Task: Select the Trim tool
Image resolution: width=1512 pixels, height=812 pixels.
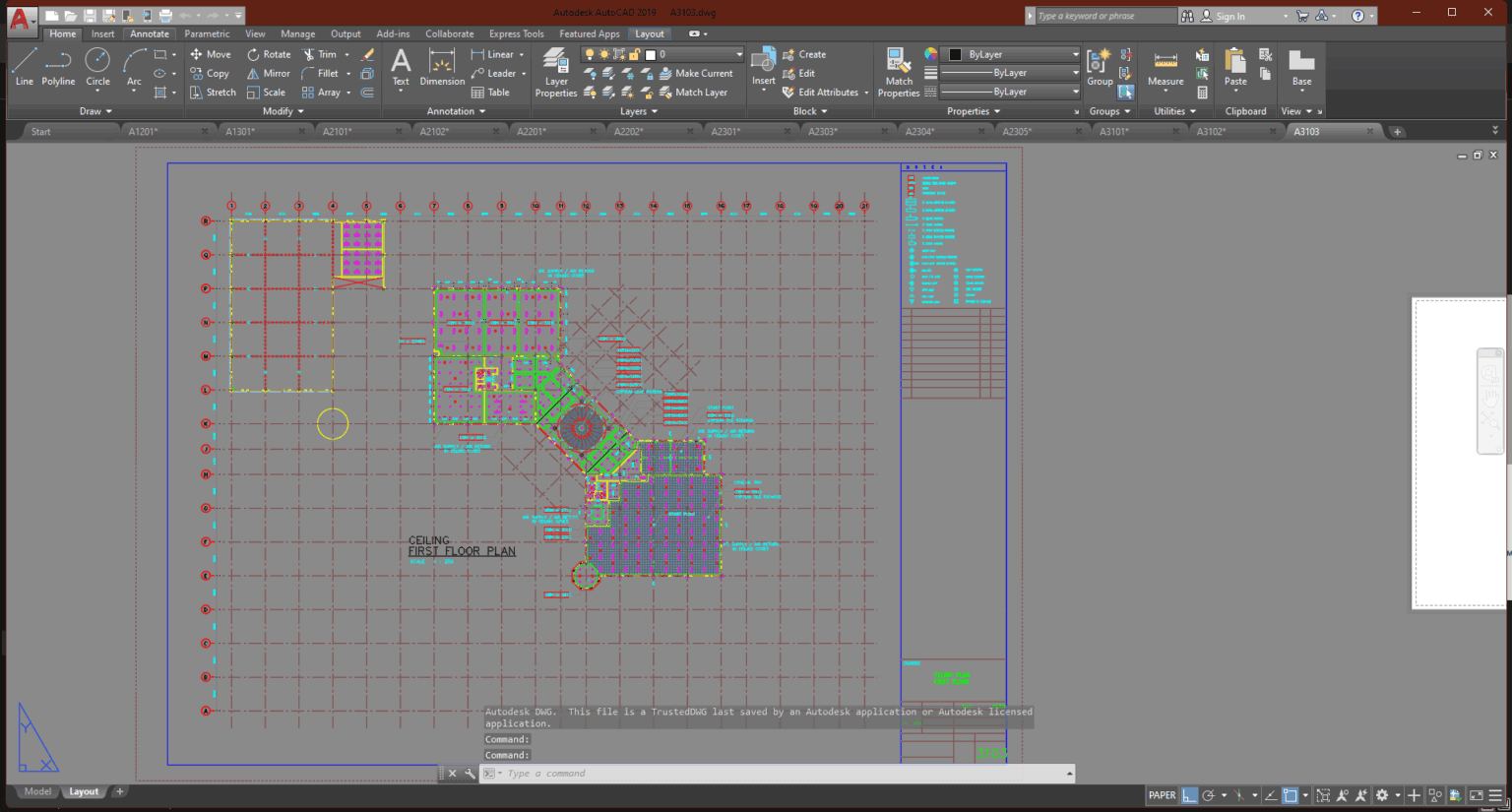Action: coord(325,54)
